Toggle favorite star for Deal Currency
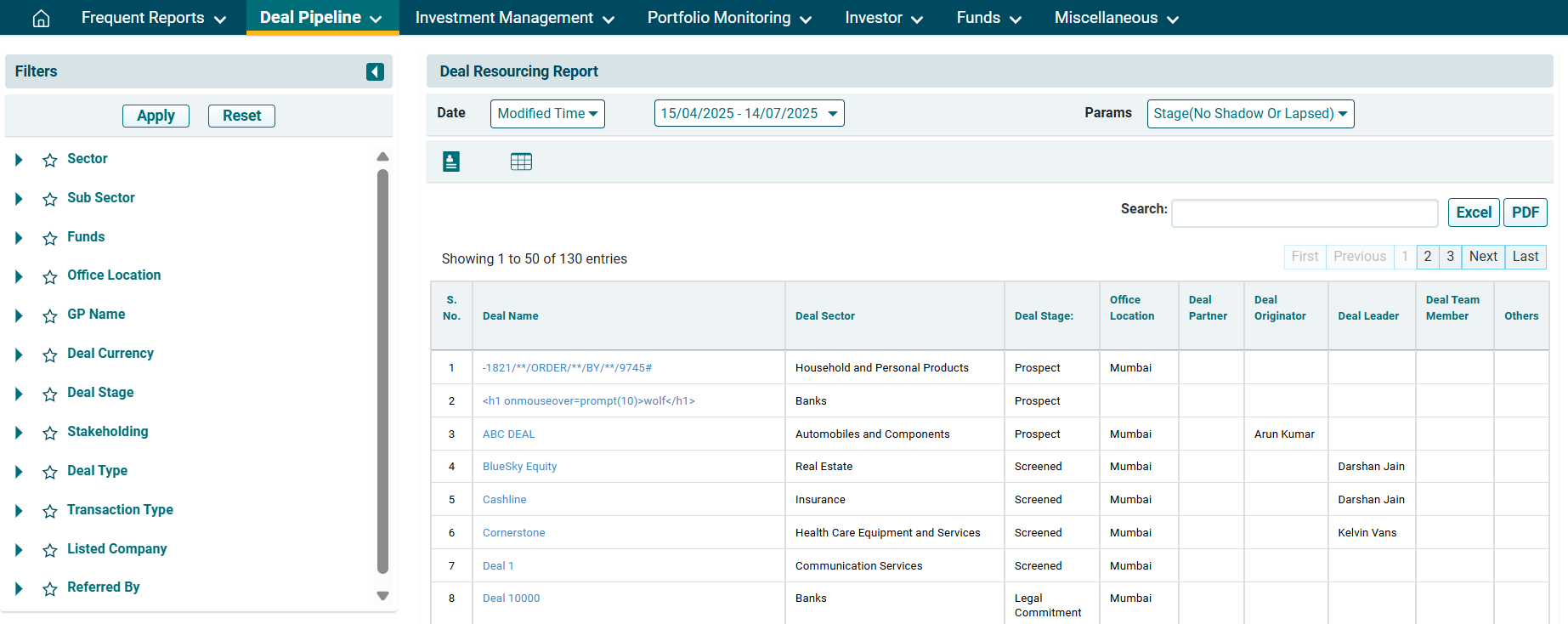1568x624 pixels. [x=50, y=355]
